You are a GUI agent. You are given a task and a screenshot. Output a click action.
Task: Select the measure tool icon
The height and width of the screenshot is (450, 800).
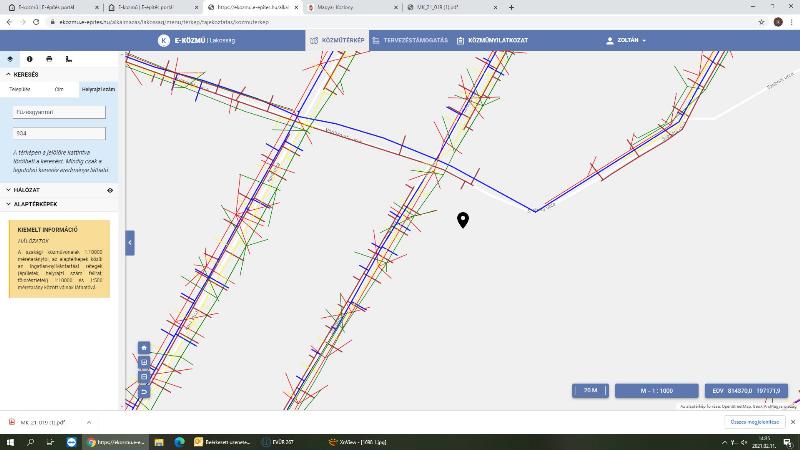(69, 59)
